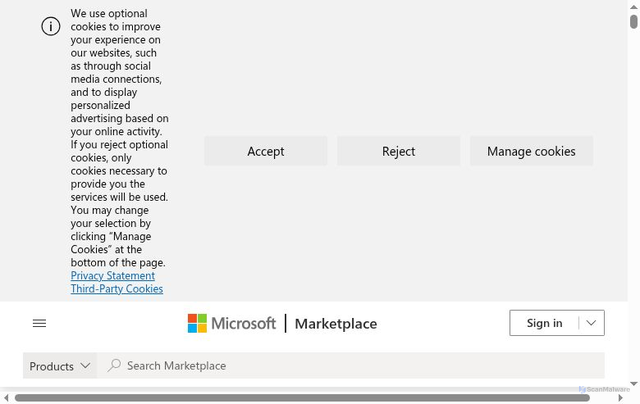Reject optional cookies
This screenshot has height=404, width=640.
tap(398, 151)
